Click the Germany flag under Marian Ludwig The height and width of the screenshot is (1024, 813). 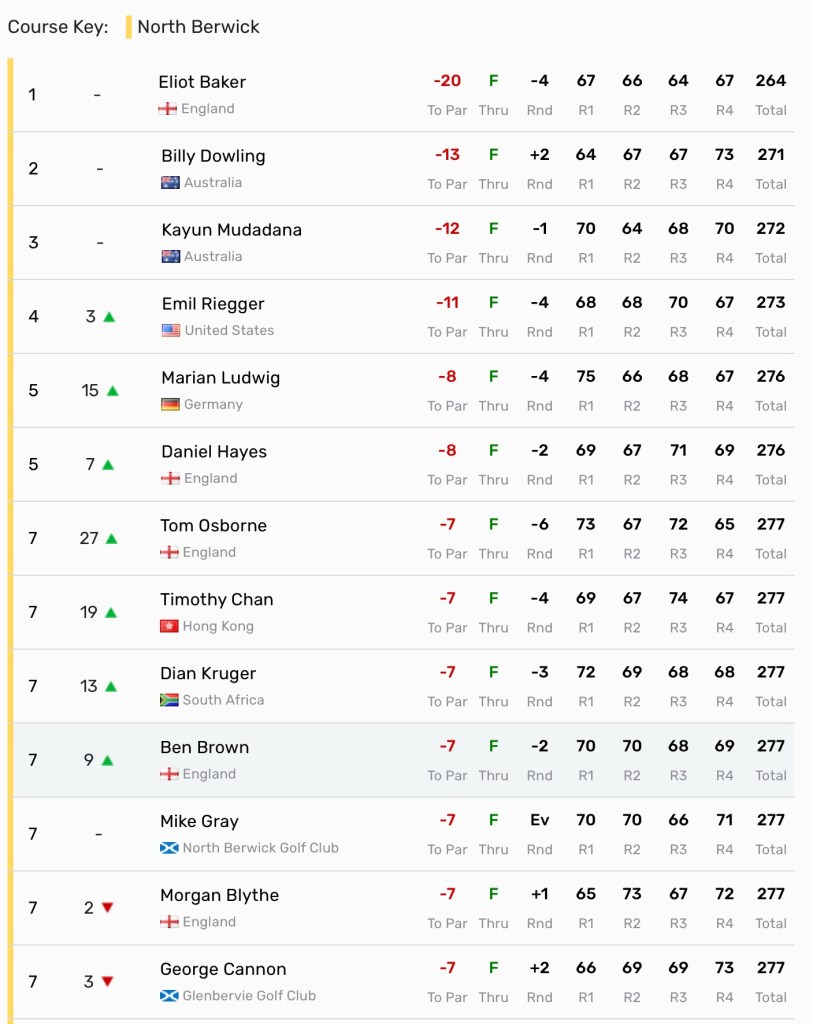coord(170,405)
